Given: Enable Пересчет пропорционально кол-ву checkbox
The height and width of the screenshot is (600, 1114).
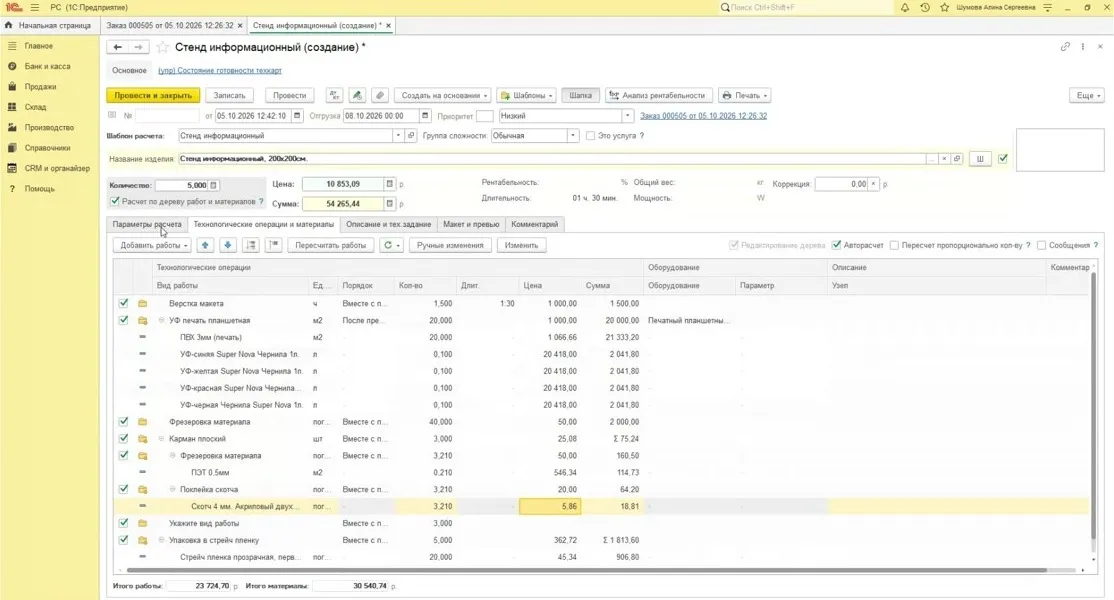Looking at the screenshot, I should click(894, 245).
